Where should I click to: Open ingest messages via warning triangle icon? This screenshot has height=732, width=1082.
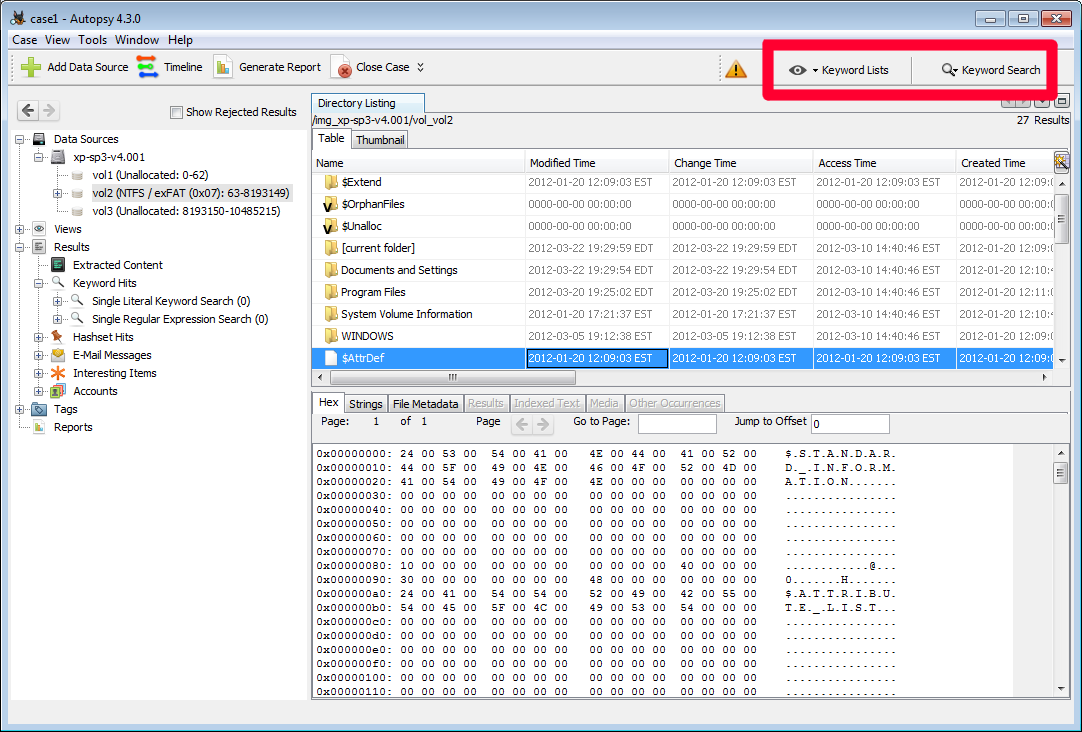tap(737, 70)
